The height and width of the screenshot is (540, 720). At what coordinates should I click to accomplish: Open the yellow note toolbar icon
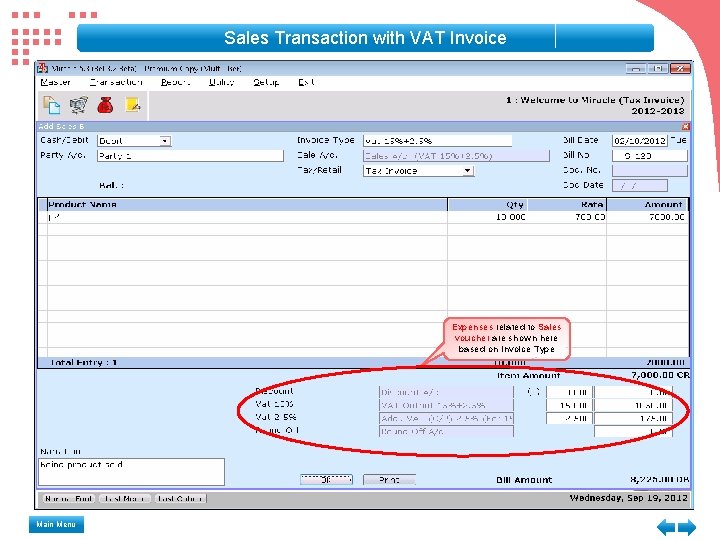point(133,105)
